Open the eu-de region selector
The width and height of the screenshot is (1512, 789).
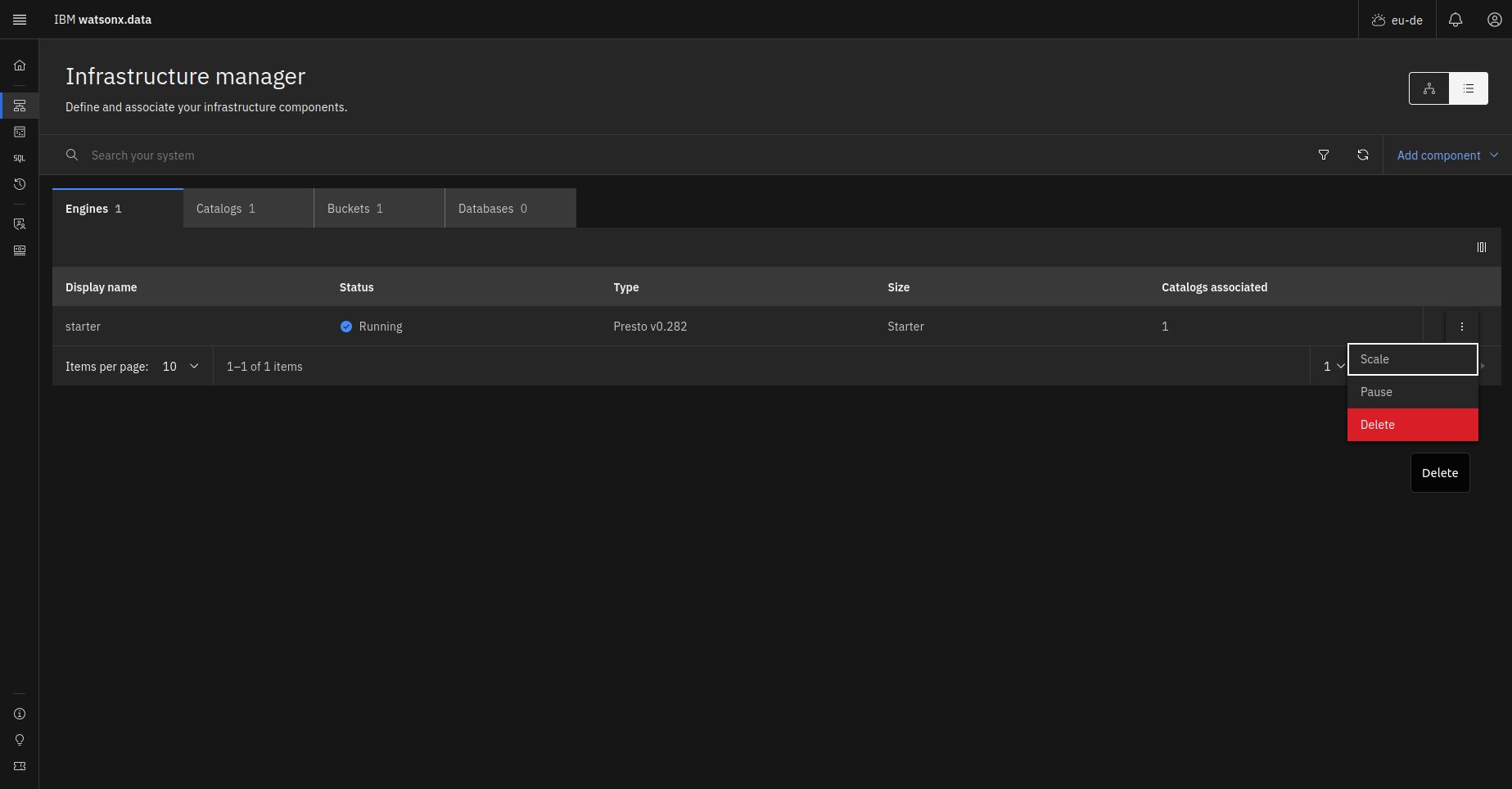pos(1397,20)
